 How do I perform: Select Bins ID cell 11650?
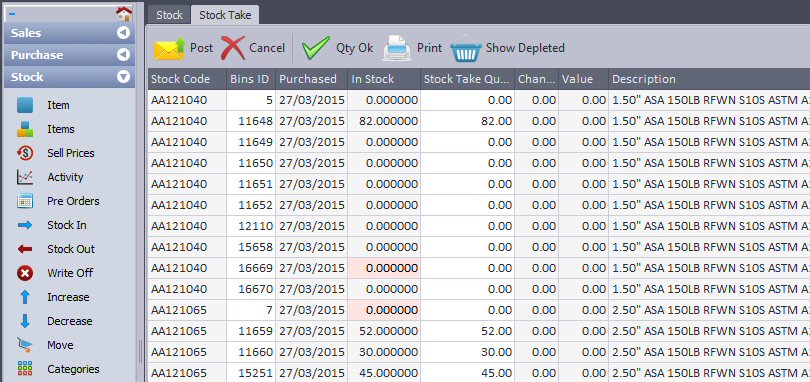pos(251,163)
